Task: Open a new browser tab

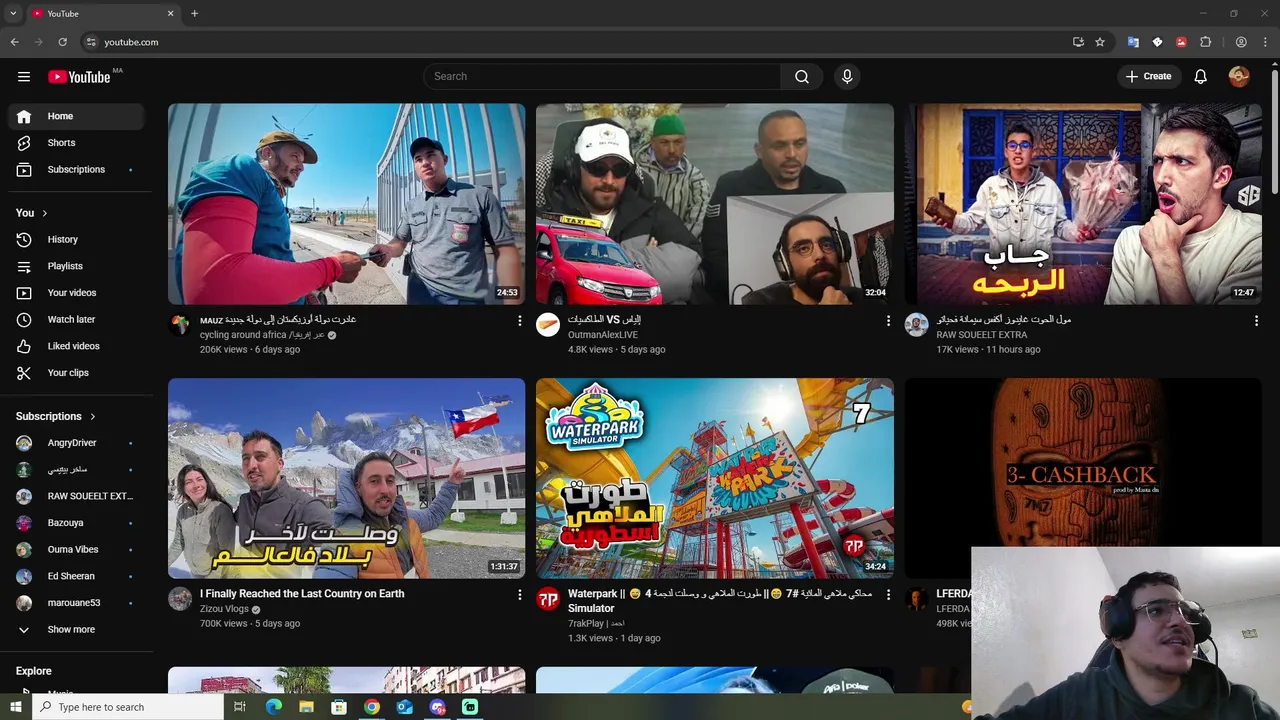Action: [x=194, y=13]
